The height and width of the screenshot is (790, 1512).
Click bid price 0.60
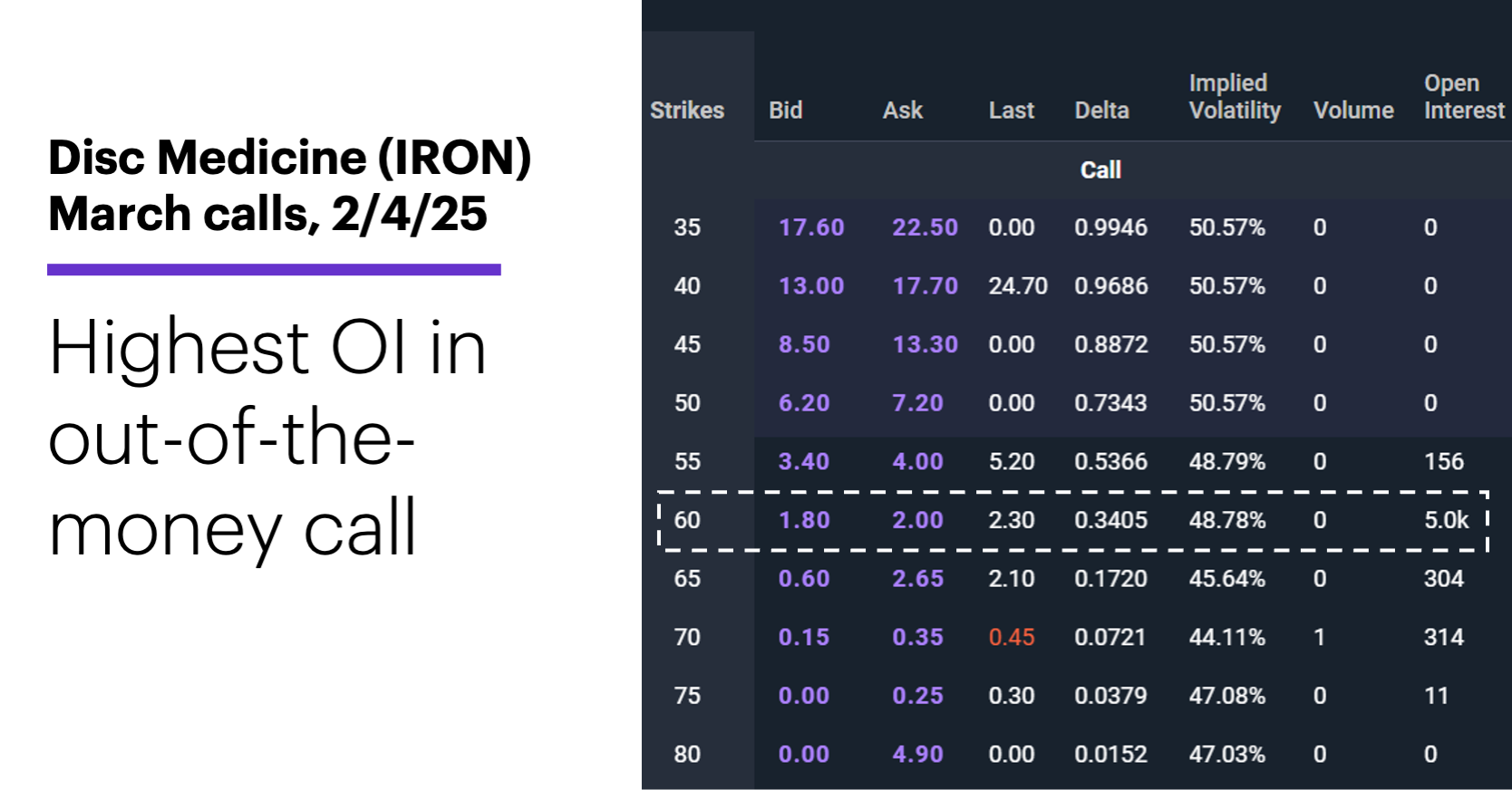pyautogui.click(x=804, y=579)
